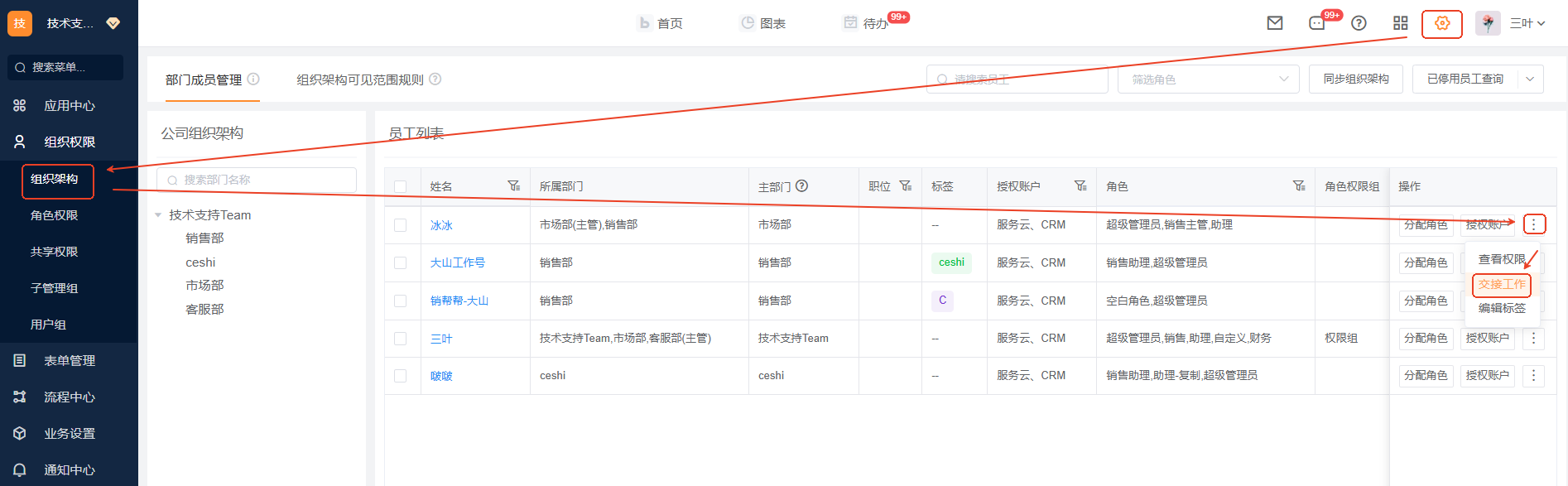Open the 筛选角色 dropdown
Image resolution: width=1568 pixels, height=486 pixels.
coord(1208,79)
